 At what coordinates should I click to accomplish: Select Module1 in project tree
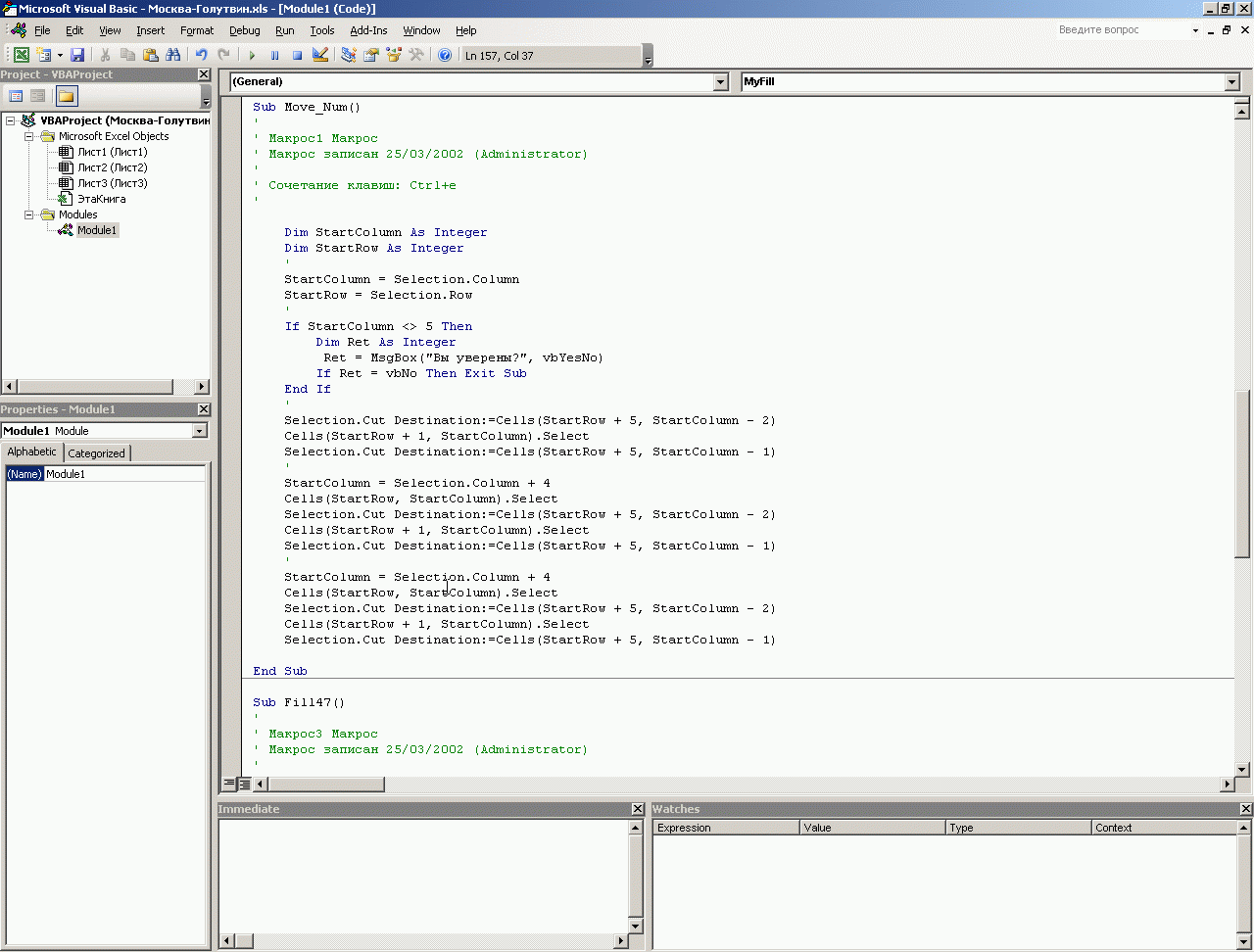(x=97, y=230)
